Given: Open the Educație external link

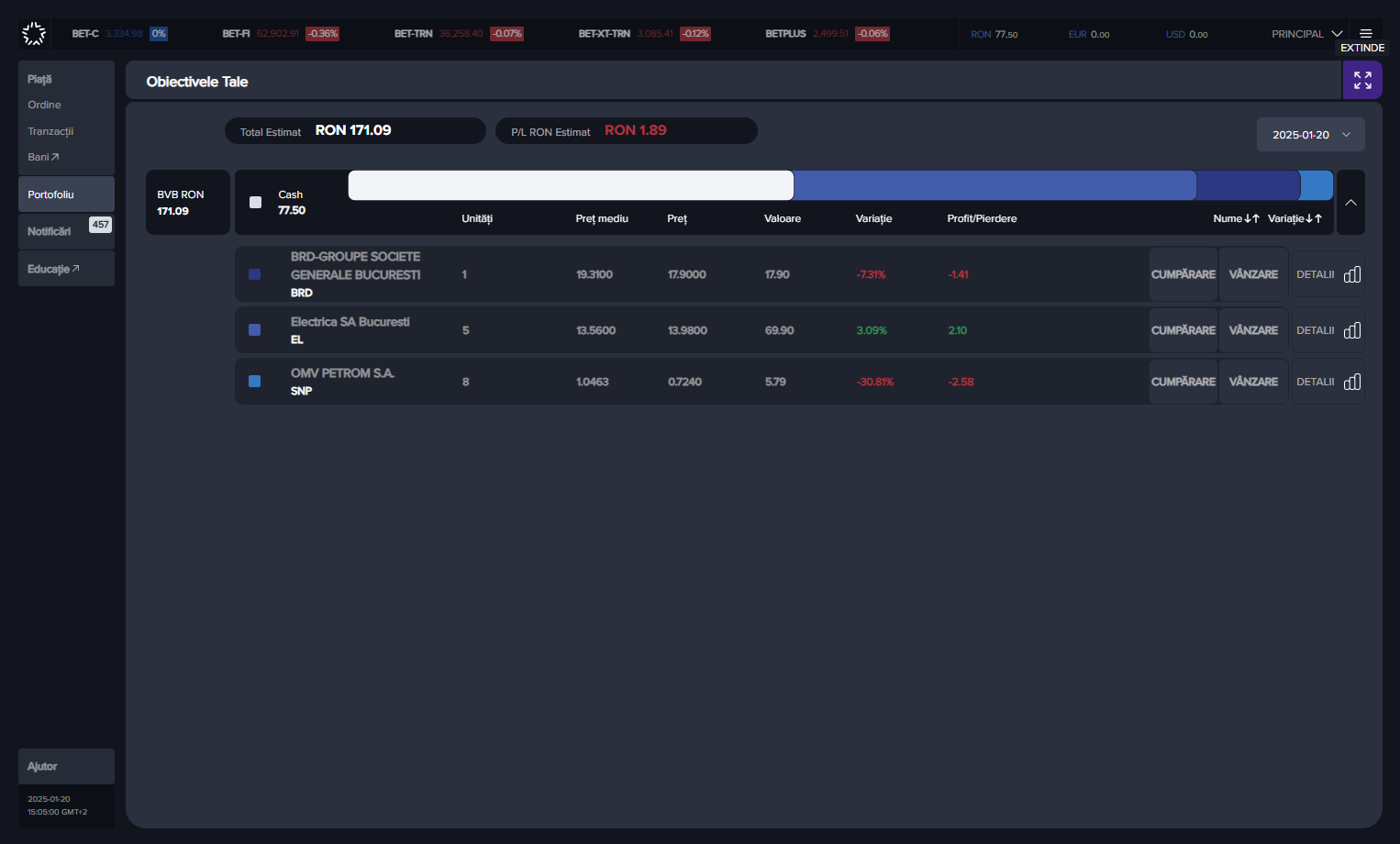Looking at the screenshot, I should 66,269.
